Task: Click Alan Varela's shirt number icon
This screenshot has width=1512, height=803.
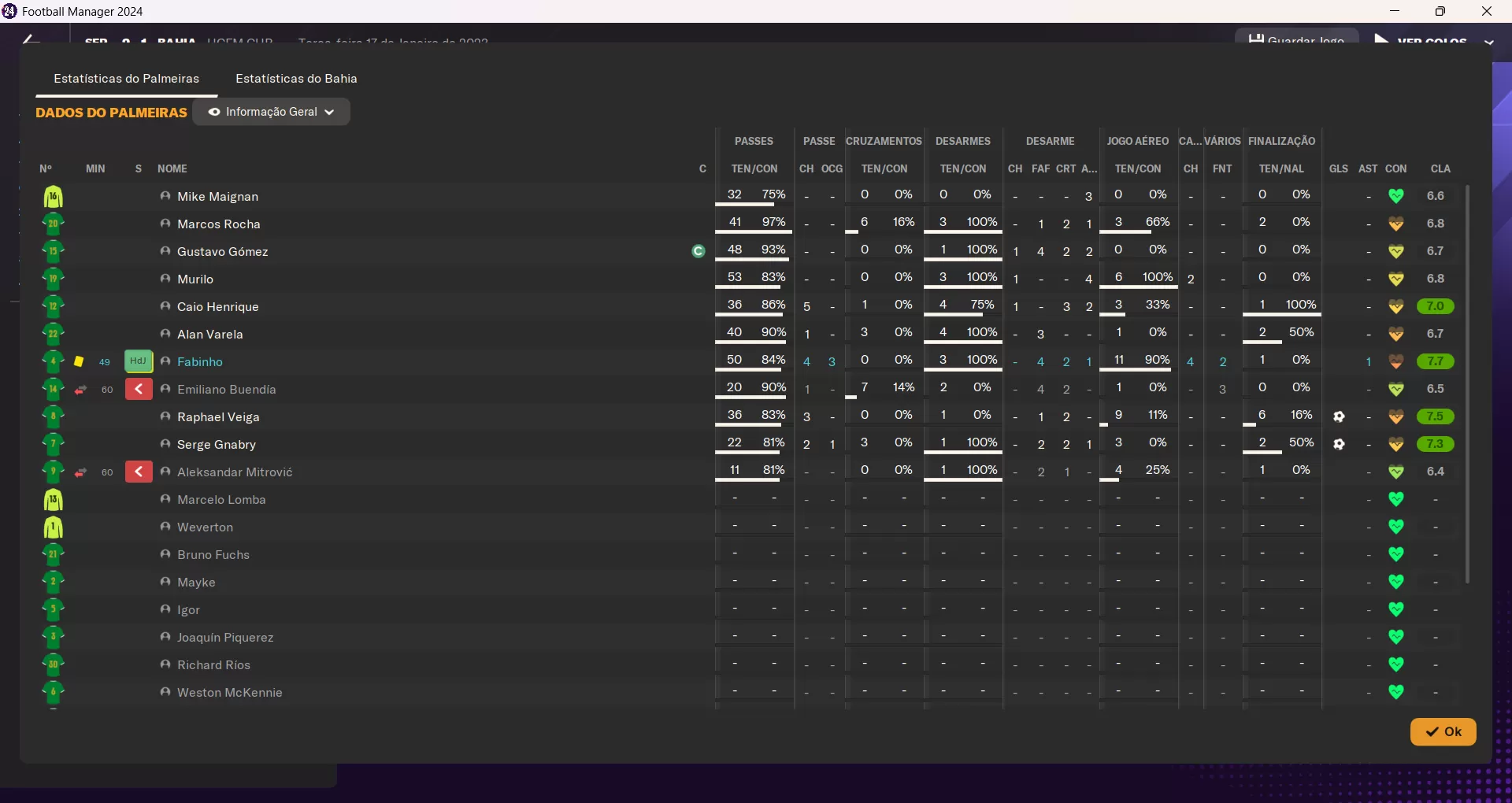Action: [x=53, y=335]
